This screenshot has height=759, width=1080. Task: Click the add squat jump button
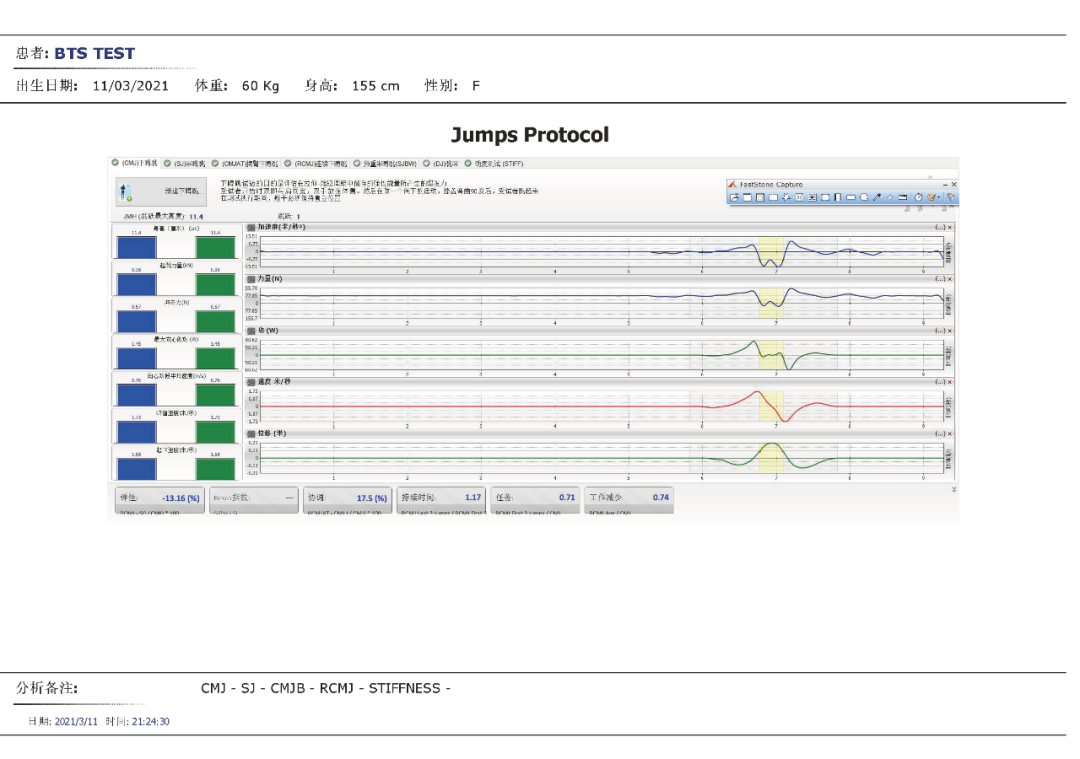(160, 191)
